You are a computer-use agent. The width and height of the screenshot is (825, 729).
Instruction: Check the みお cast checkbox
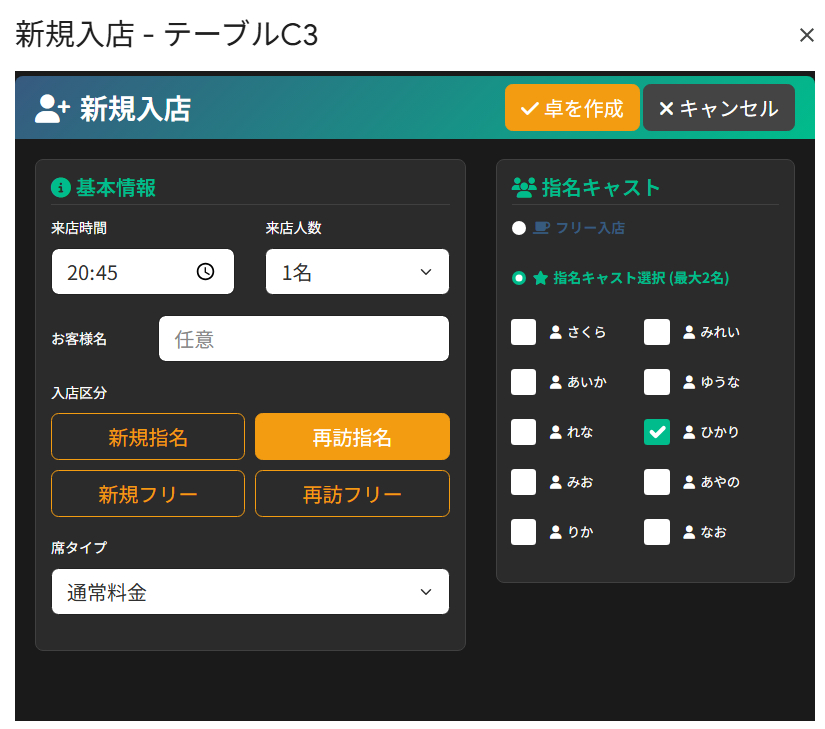click(524, 482)
